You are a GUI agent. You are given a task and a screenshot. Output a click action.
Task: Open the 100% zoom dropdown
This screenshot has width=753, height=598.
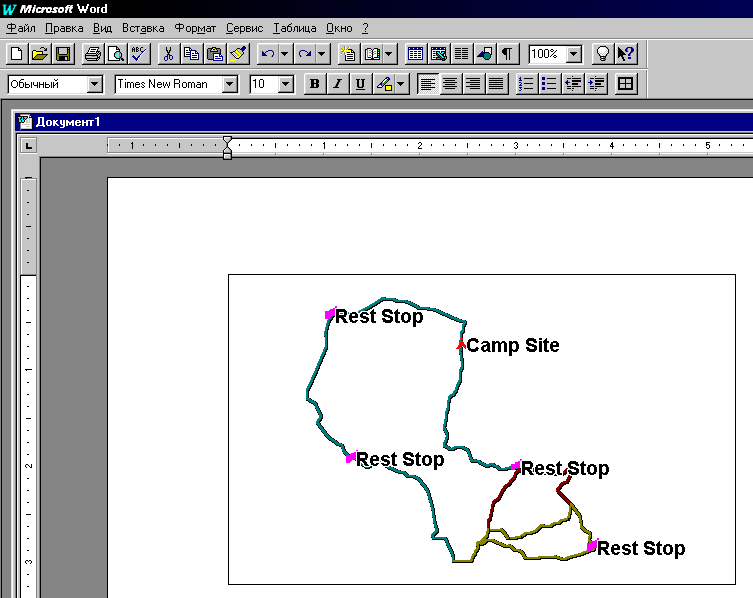574,54
